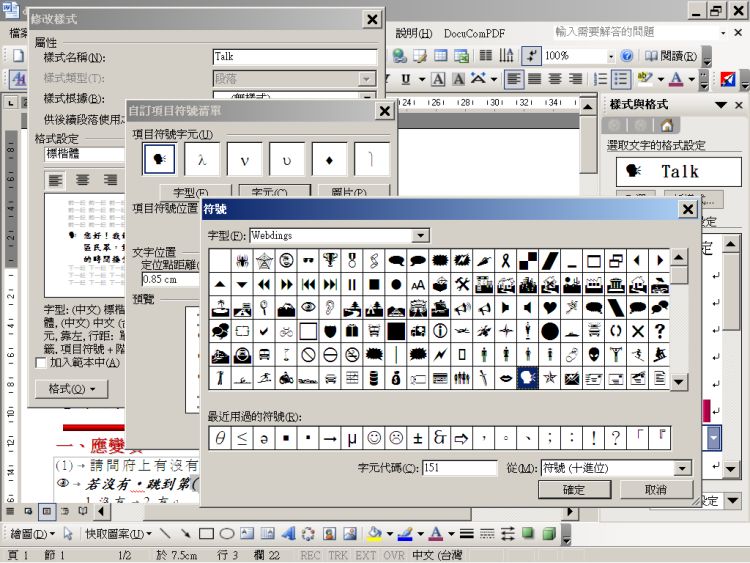Image resolution: width=750 pixels, height=563 pixels.
Task: Expand the font color dropdown arrow in toolbar
Action: [691, 79]
